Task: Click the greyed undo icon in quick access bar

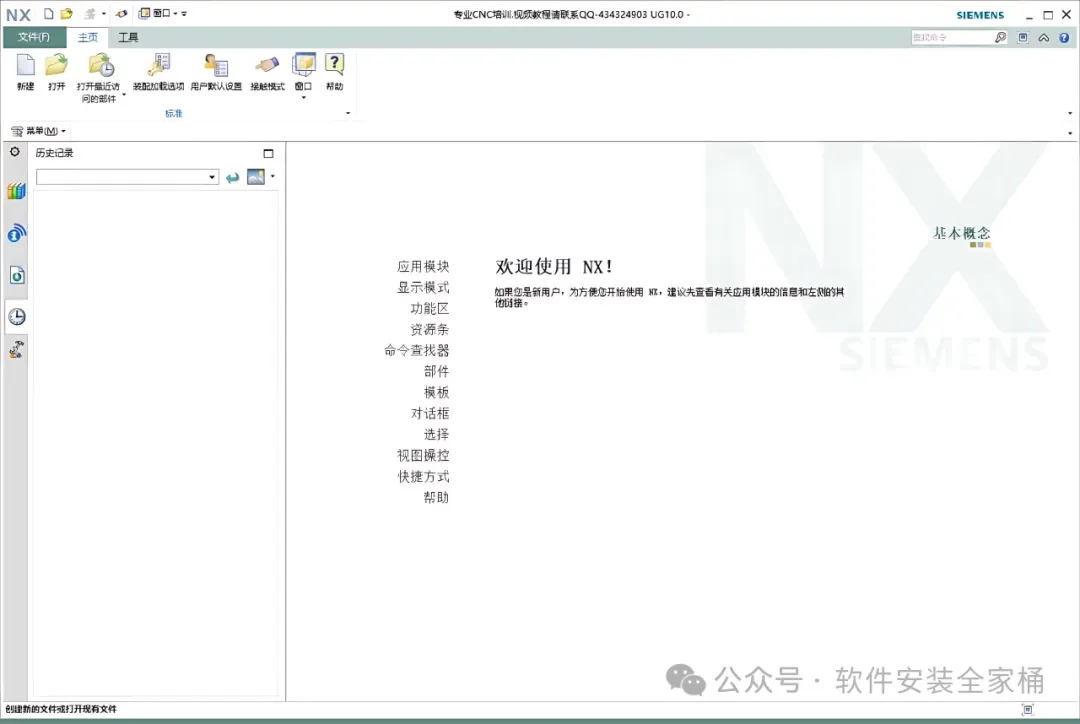Action: (x=90, y=14)
